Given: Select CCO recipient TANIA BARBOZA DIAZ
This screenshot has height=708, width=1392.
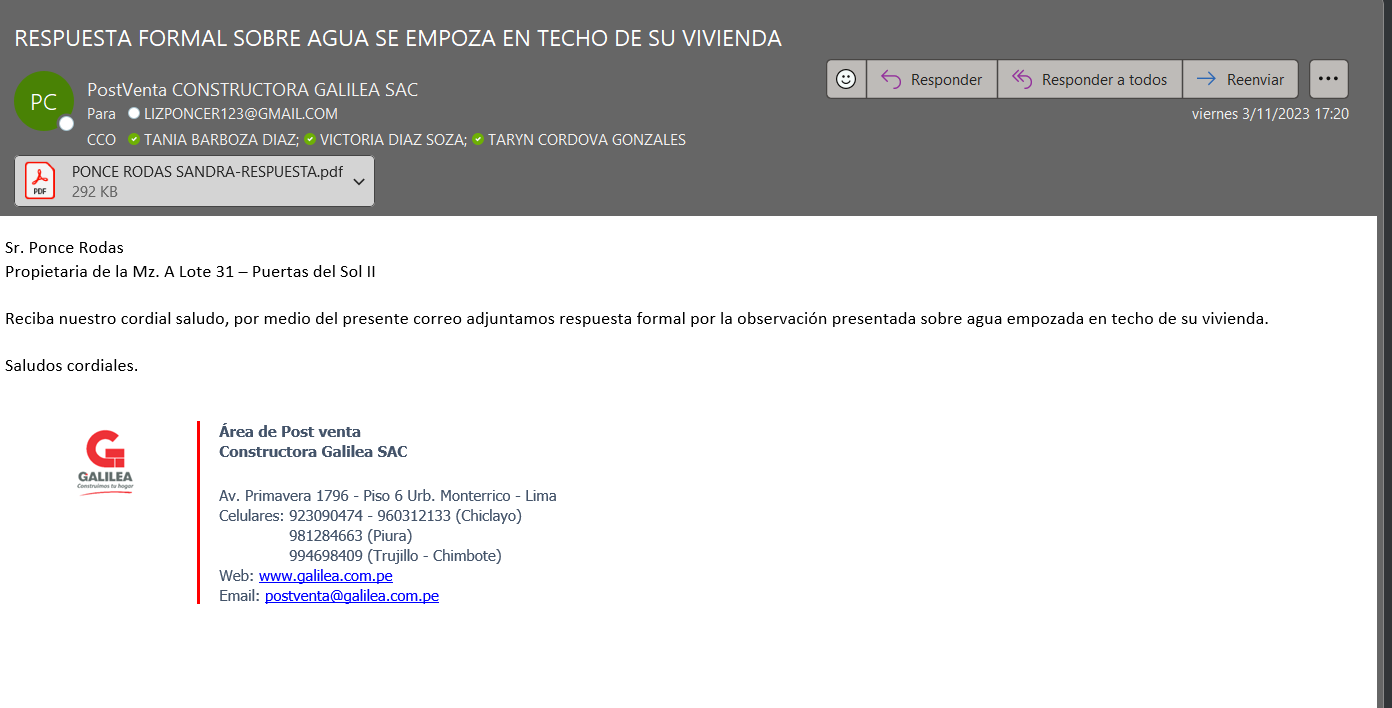Looking at the screenshot, I should click(x=221, y=140).
